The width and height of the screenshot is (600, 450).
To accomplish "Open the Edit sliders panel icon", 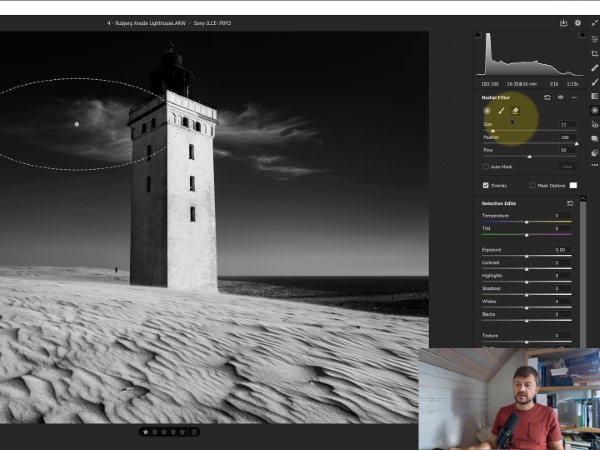I will pos(595,38).
